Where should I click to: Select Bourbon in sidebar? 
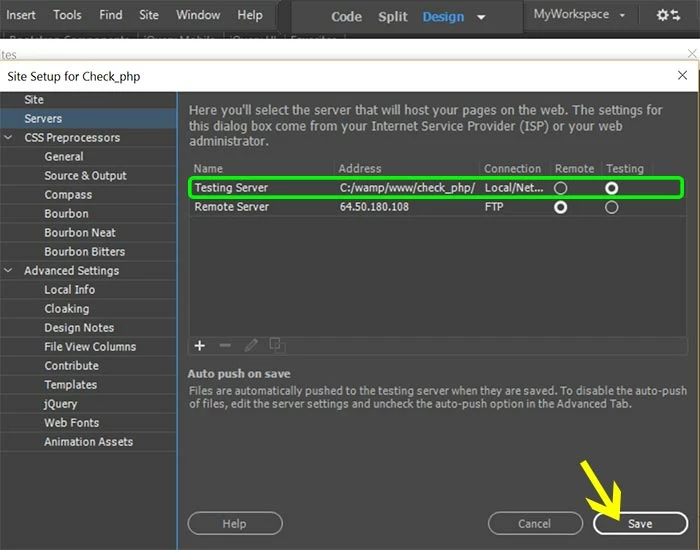[67, 214]
